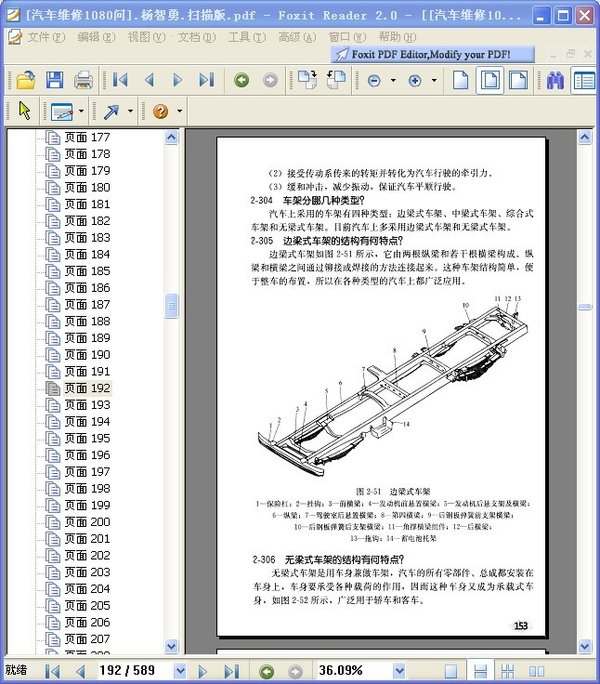Open the 工具 menu

coord(246,37)
